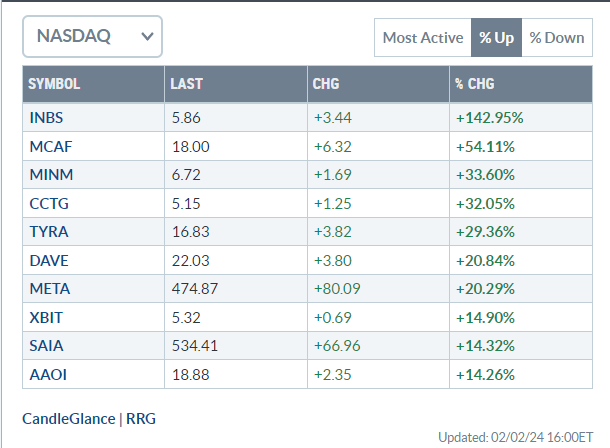Sort by the LAST column header

coord(187,84)
